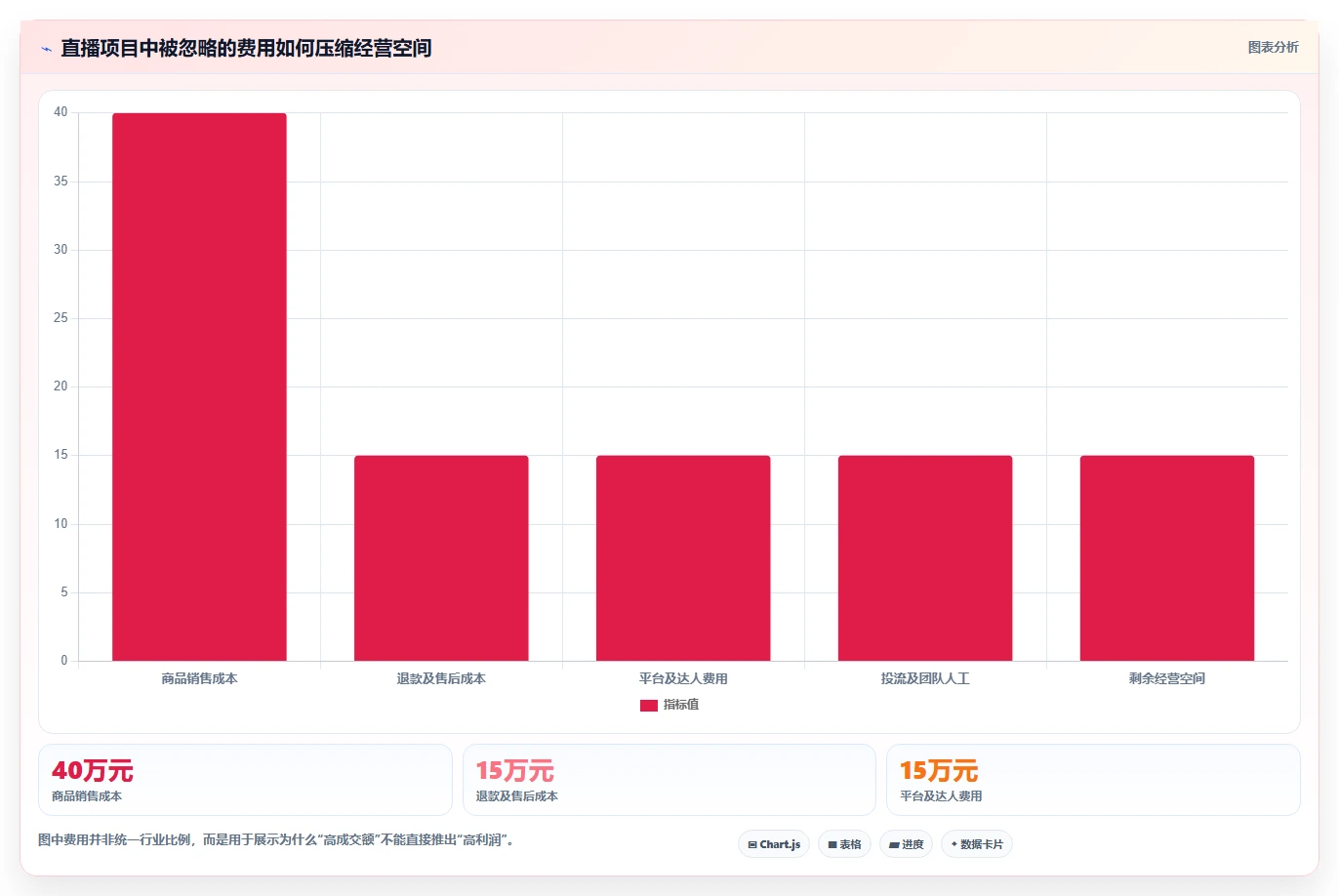Toggle the 指标值 legend color swatch
The width and height of the screenshot is (1339, 896).
(649, 705)
